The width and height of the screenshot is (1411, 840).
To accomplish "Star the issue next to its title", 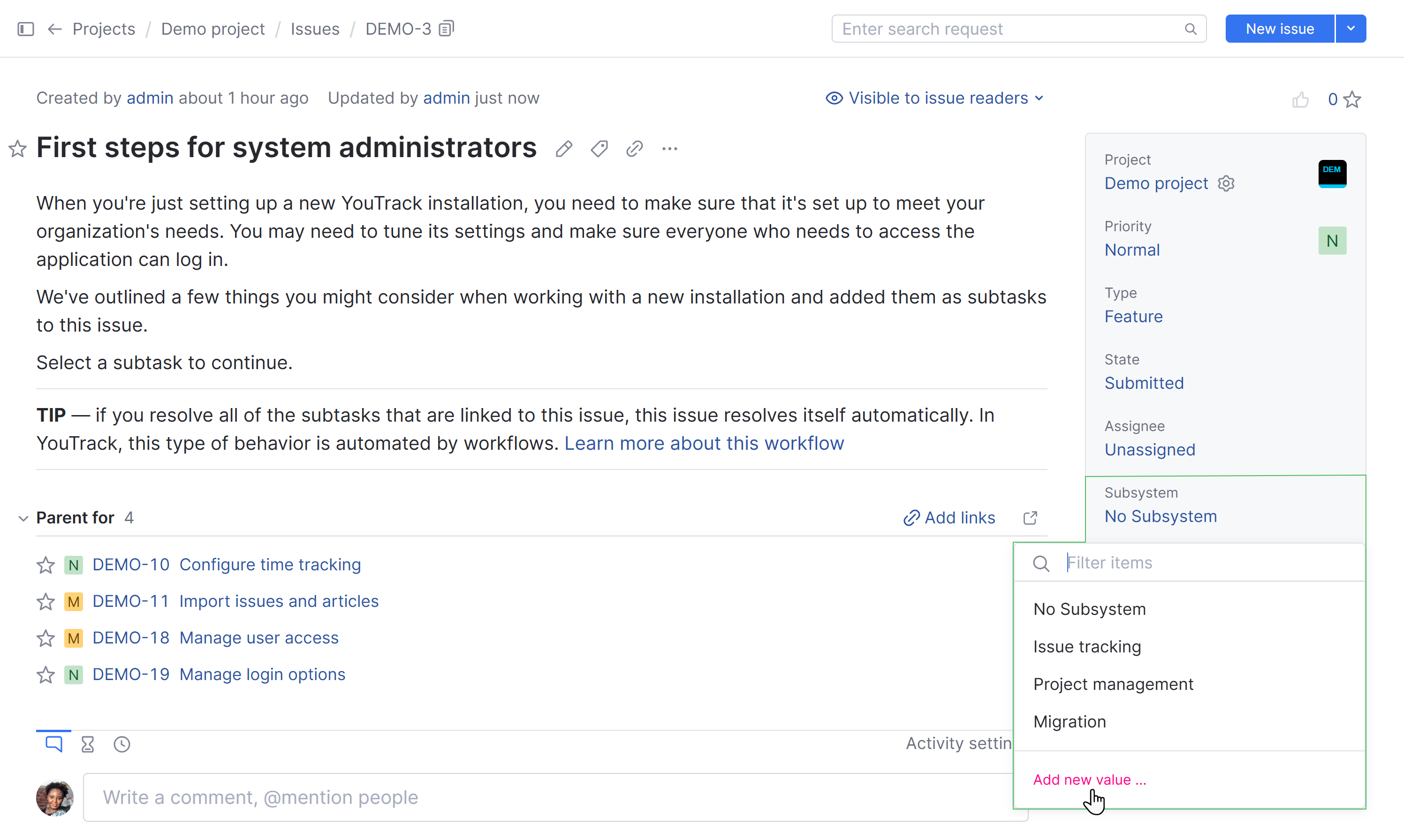I will pyautogui.click(x=17, y=149).
